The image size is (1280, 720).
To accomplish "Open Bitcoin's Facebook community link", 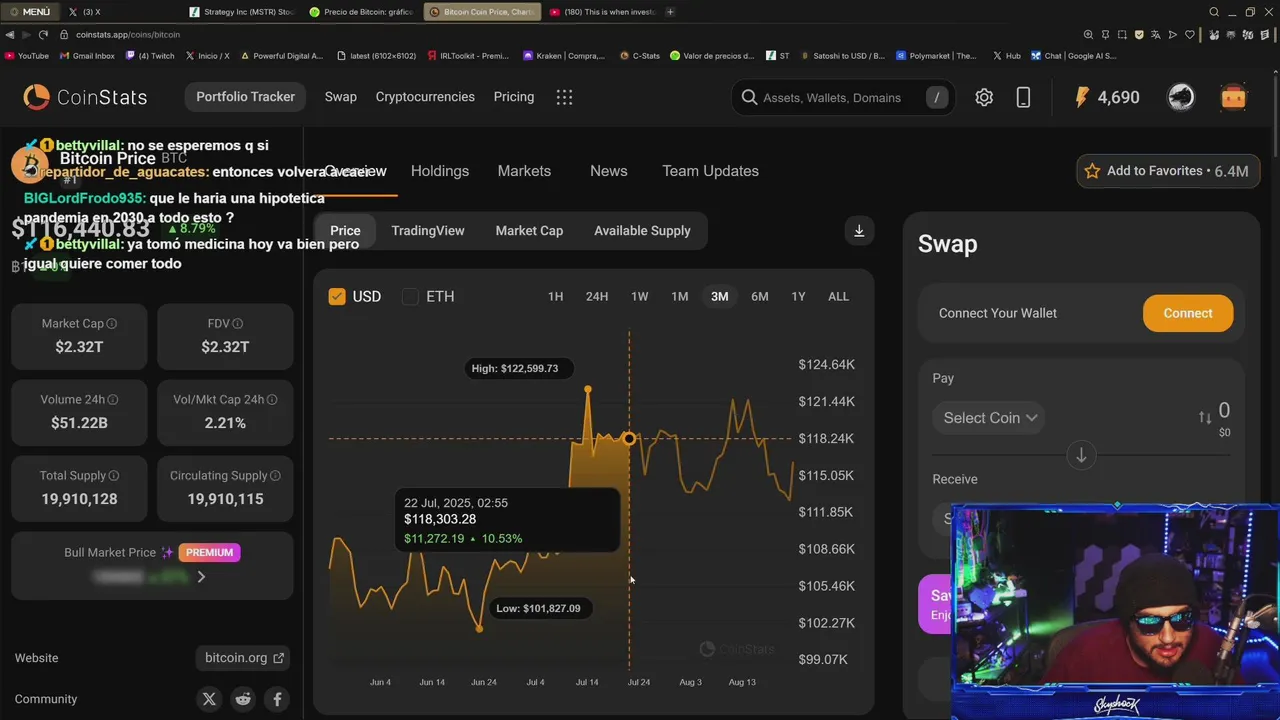I will pos(277,699).
